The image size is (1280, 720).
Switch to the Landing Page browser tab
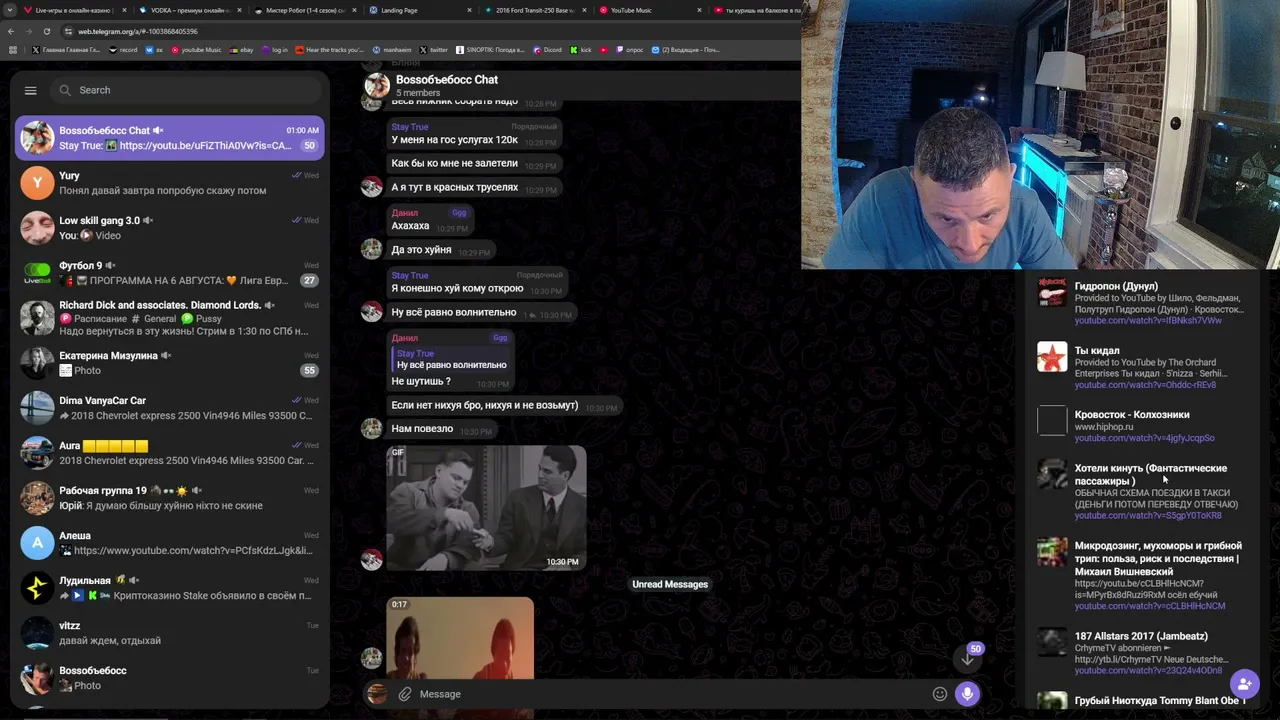413,10
